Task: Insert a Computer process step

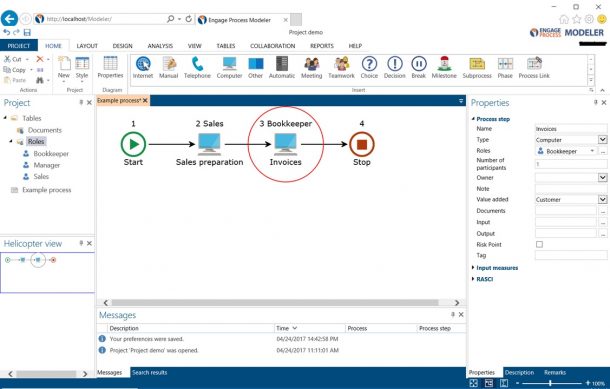Action: (x=229, y=68)
